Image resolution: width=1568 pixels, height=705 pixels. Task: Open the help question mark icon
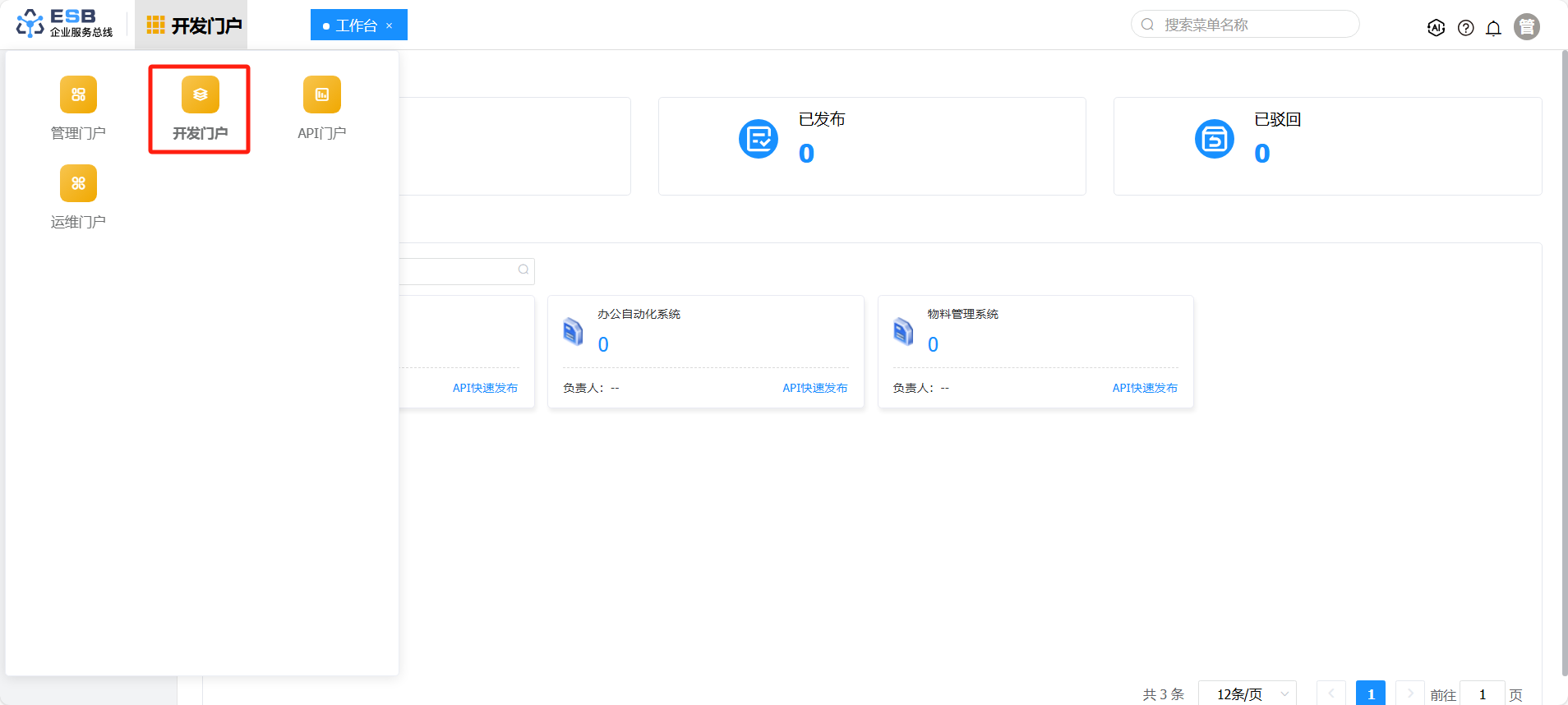tap(1465, 28)
